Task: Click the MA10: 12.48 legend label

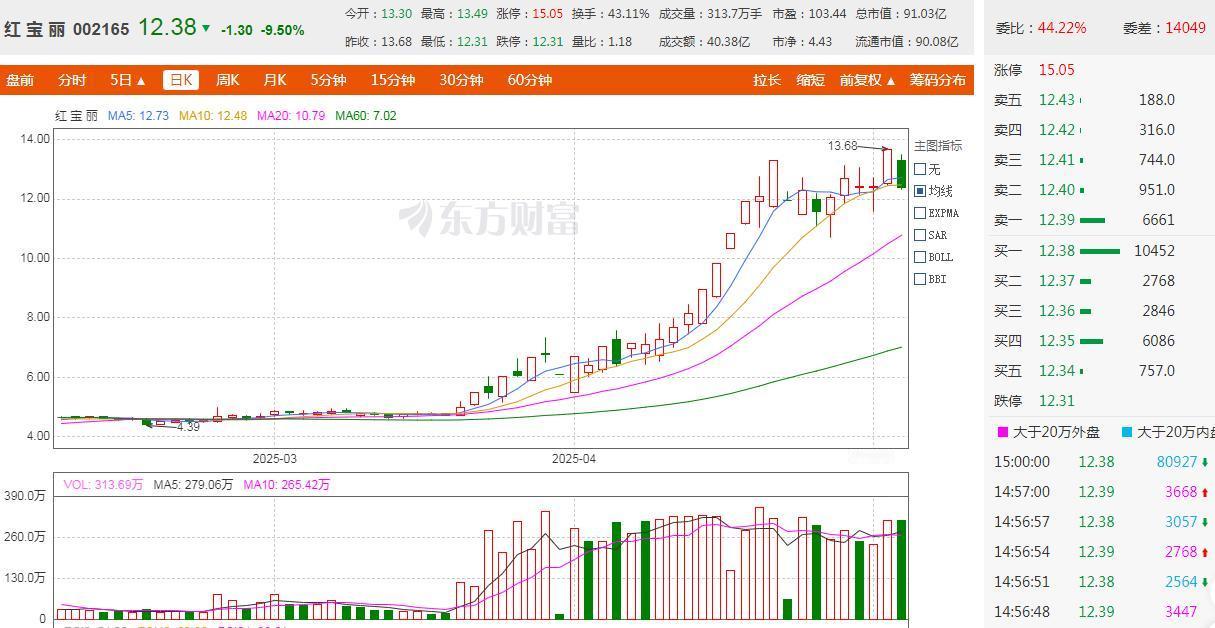Action: click(213, 116)
